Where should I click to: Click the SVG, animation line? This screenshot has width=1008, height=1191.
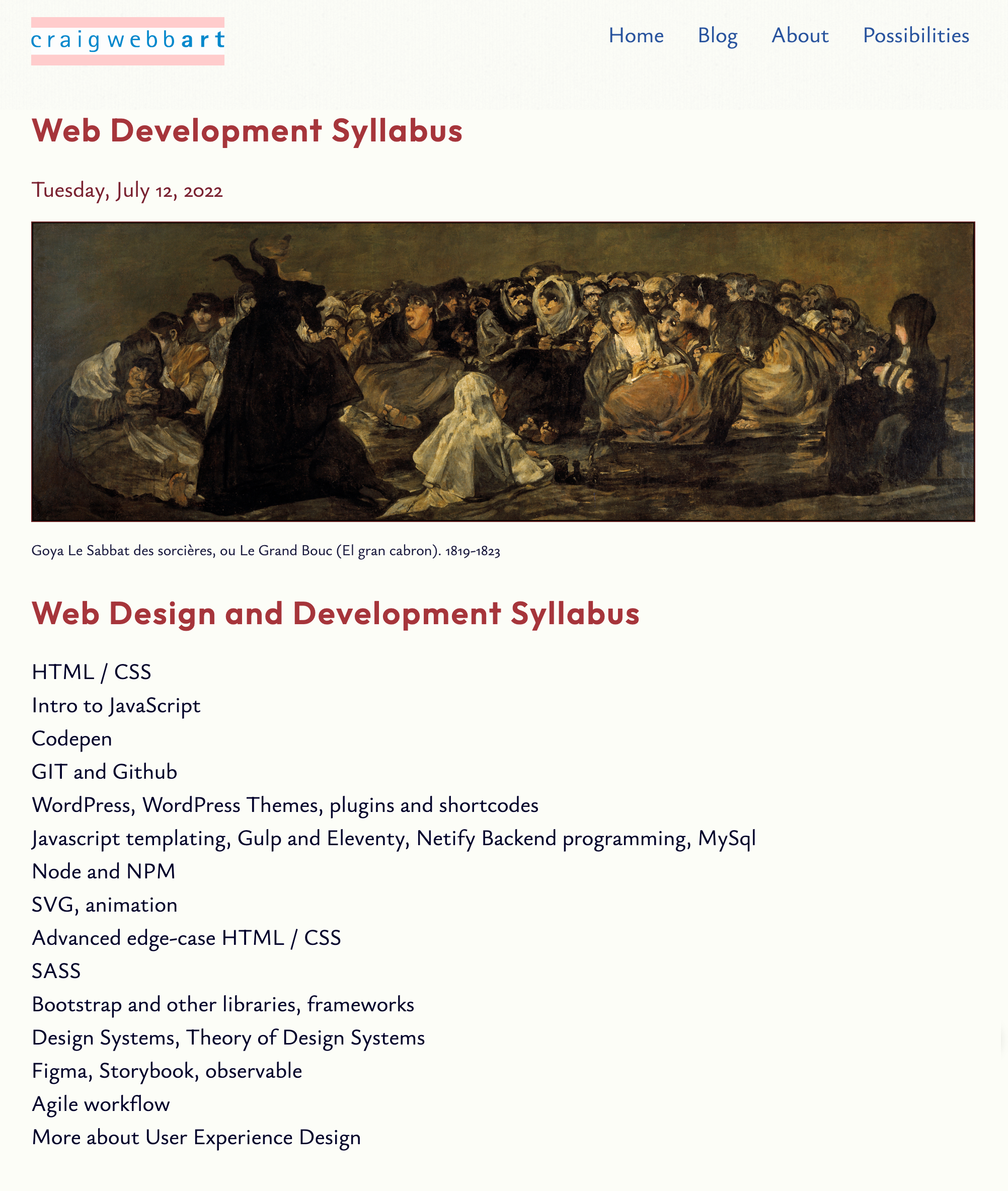coord(105,905)
